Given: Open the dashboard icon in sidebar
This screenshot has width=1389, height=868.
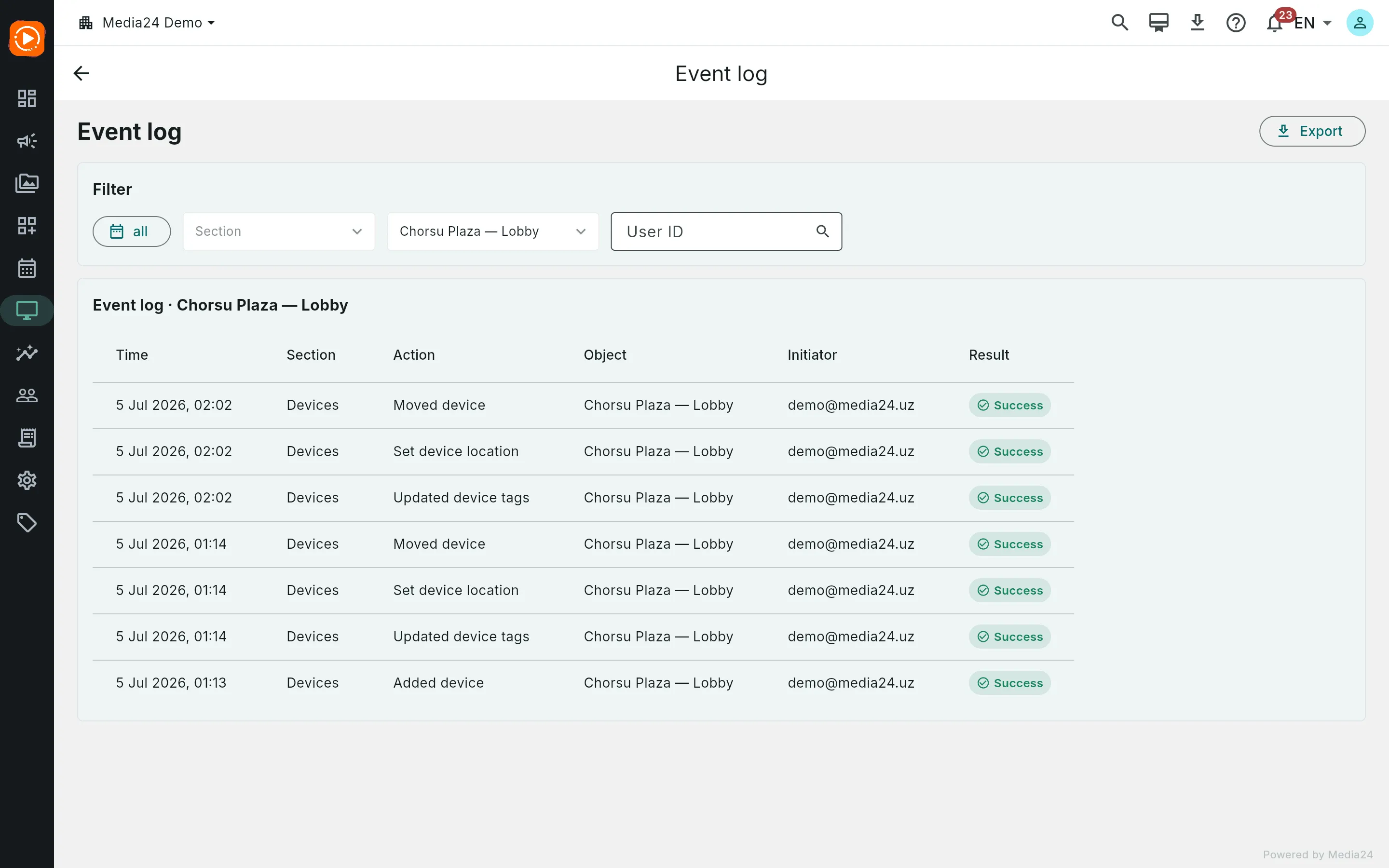Looking at the screenshot, I should pos(27,98).
